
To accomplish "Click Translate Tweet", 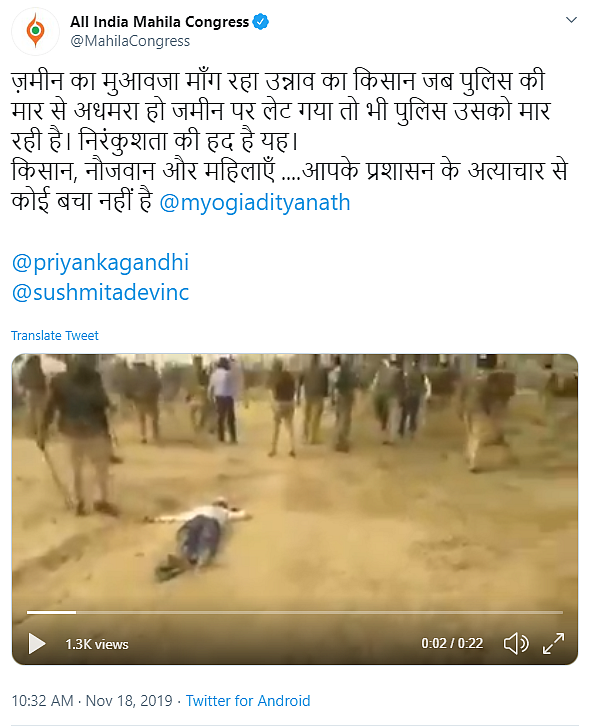I will point(55,335).
